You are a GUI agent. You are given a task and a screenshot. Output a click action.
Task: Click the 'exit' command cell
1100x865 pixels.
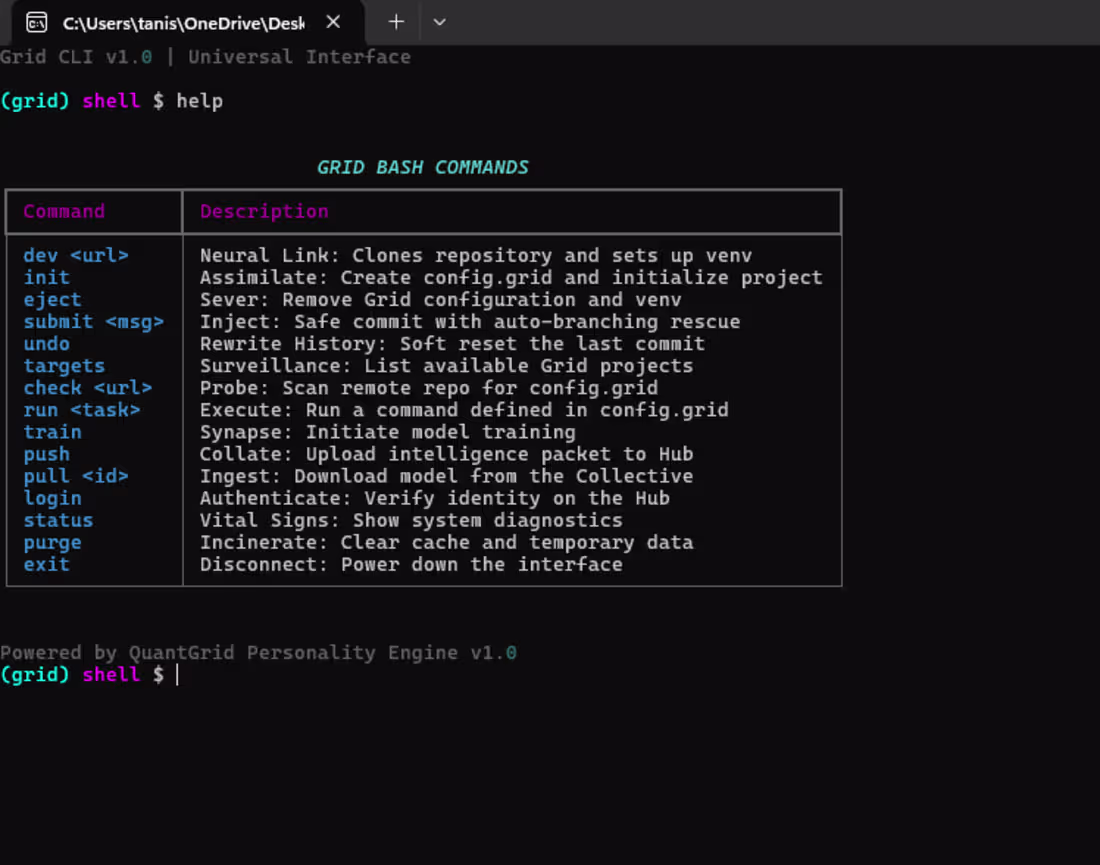pos(46,565)
